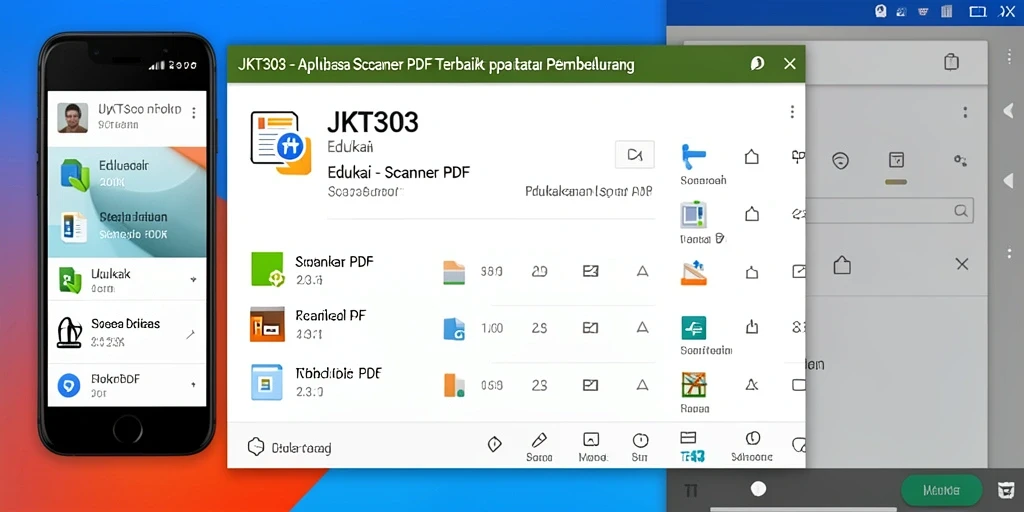The width and height of the screenshot is (1024, 512).
Task: Click the chat bubble icon in green title bar
Action: tap(758, 63)
